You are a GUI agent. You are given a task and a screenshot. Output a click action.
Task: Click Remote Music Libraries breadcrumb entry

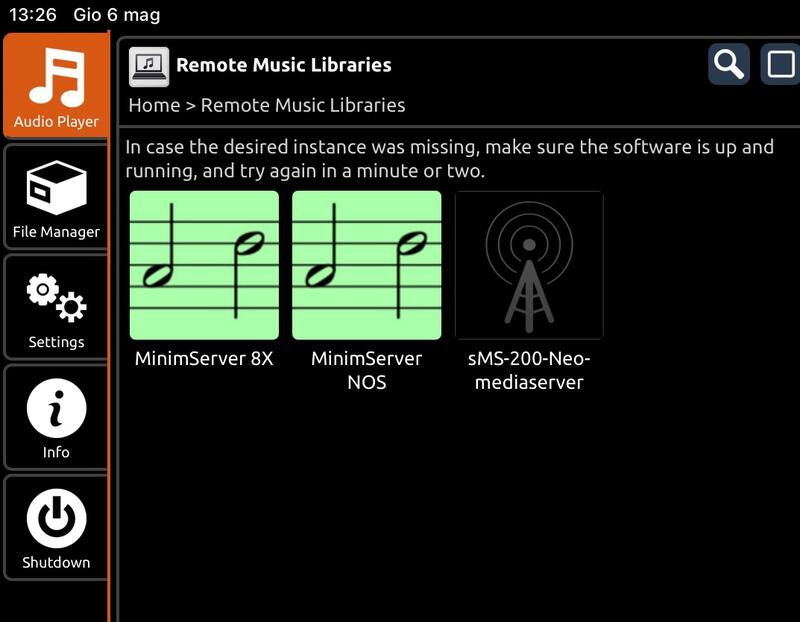pyautogui.click(x=303, y=105)
